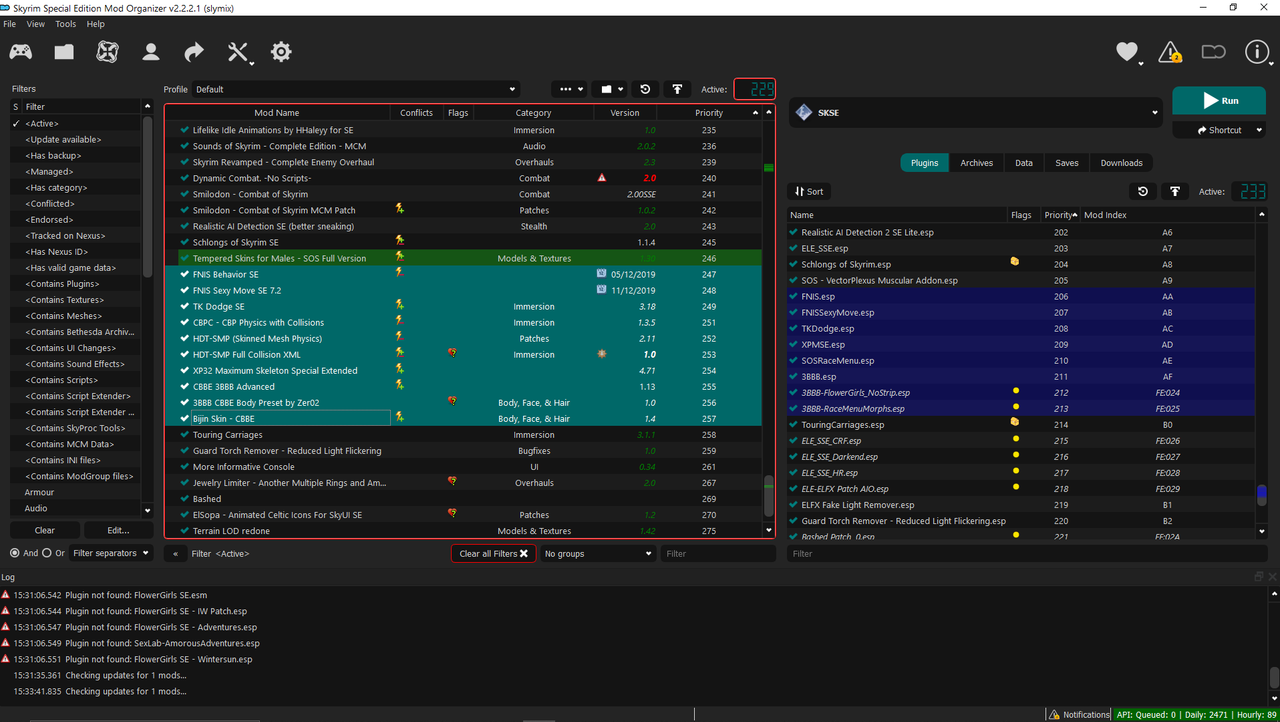Open the Help menu
Image resolution: width=1280 pixels, height=722 pixels.
(x=96, y=24)
